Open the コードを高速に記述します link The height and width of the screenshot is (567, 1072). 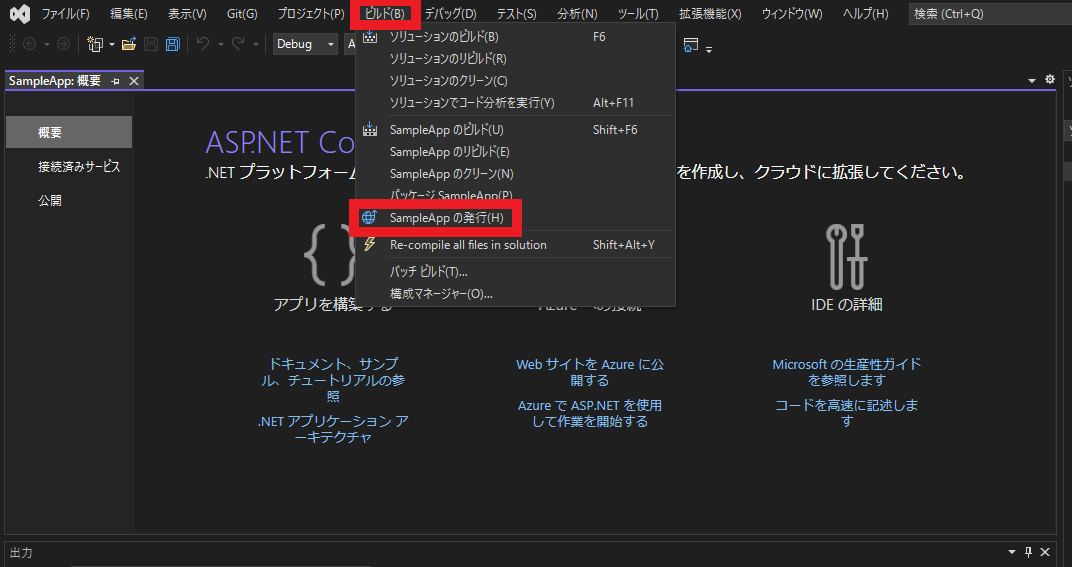coord(846,413)
